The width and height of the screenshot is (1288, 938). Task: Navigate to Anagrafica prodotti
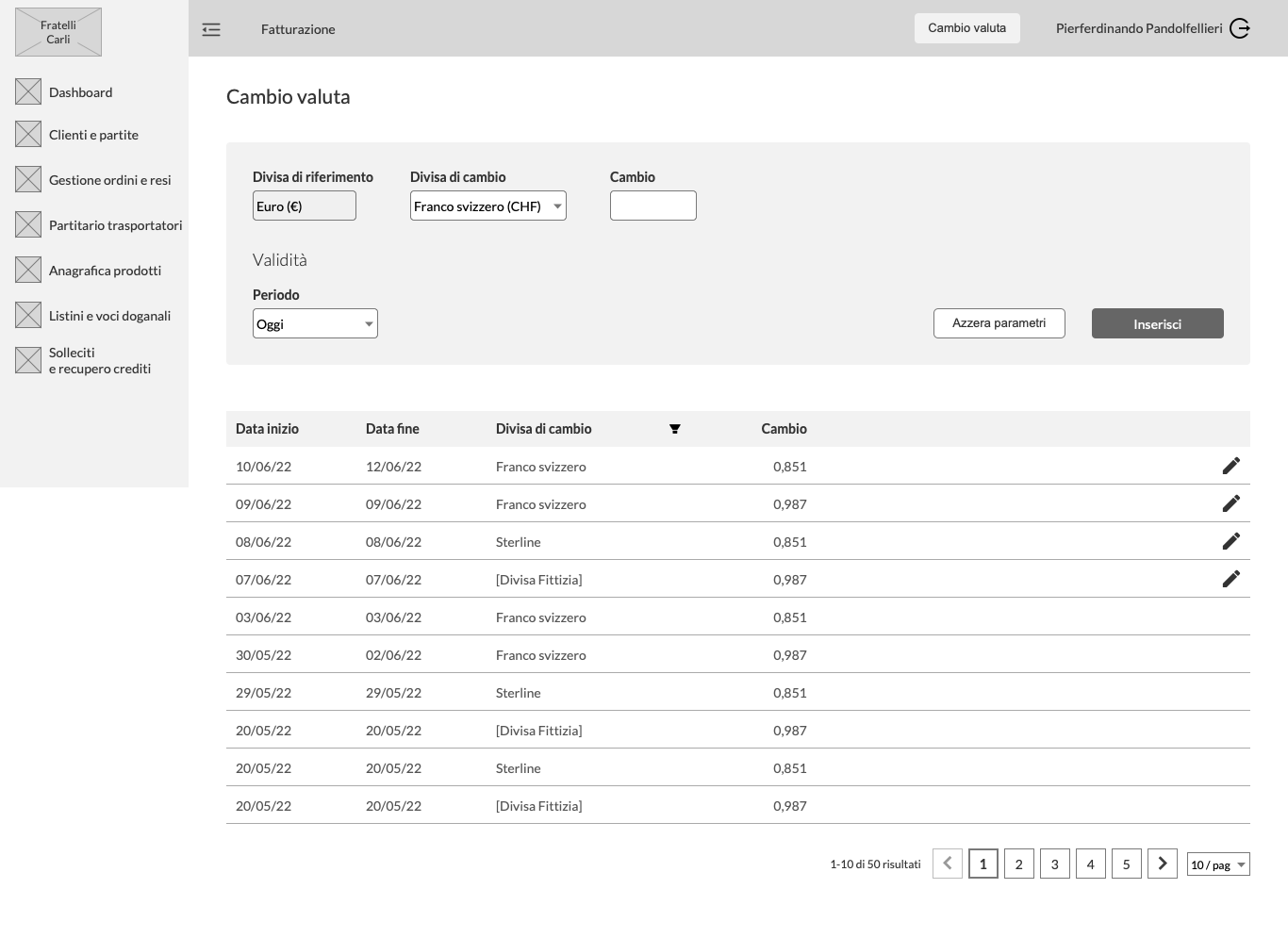coord(105,271)
